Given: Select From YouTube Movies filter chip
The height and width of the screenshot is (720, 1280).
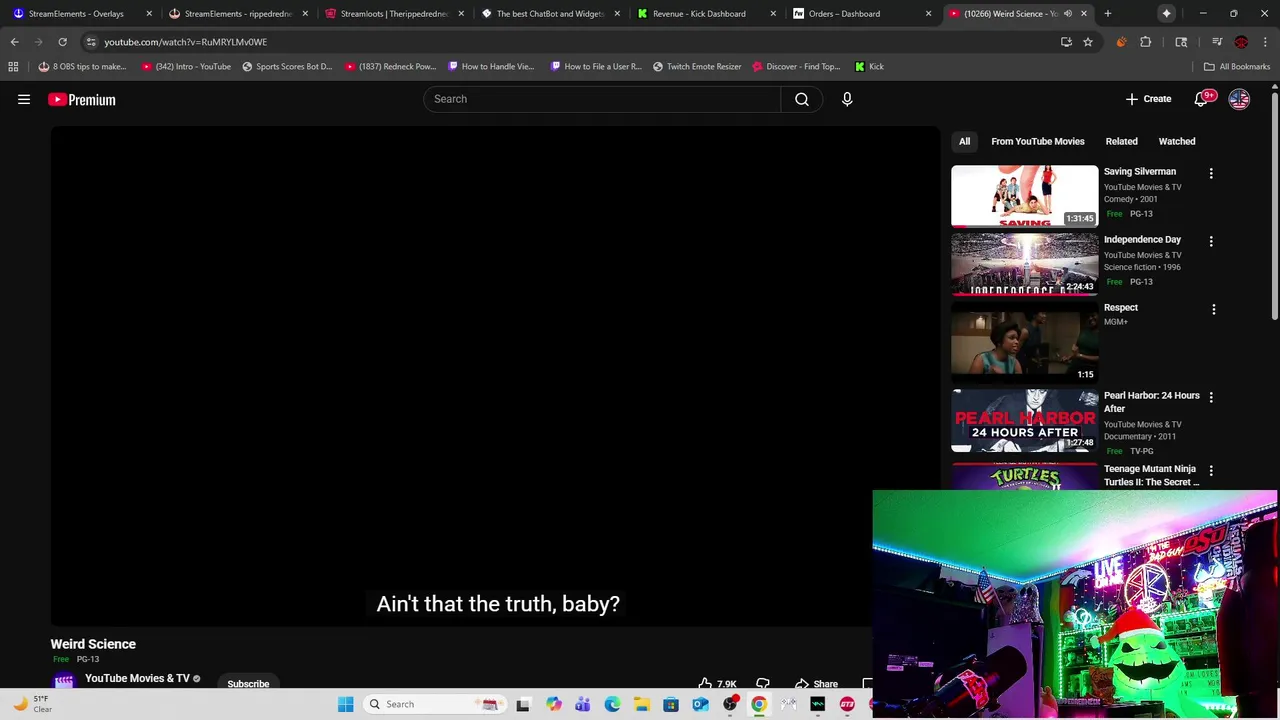Looking at the screenshot, I should click(1037, 141).
